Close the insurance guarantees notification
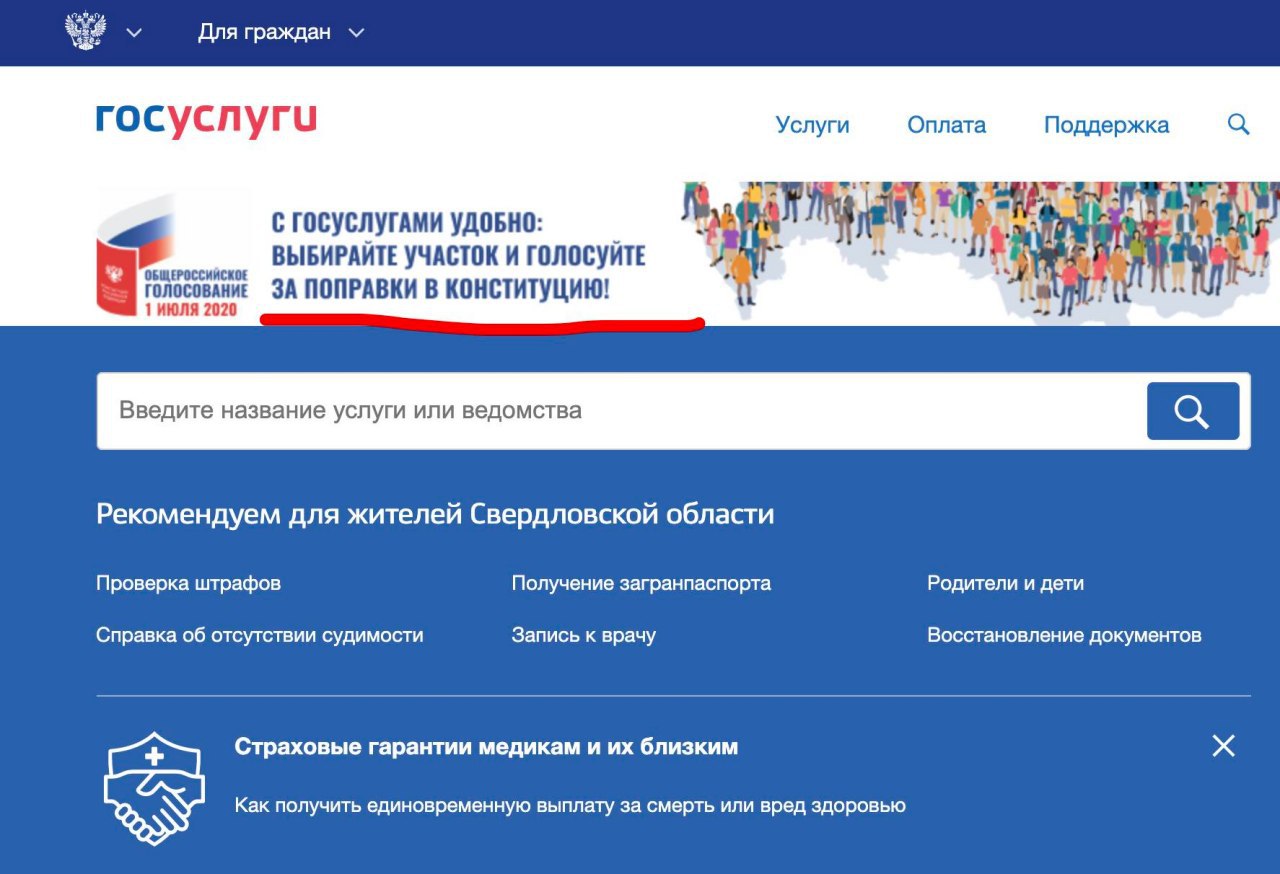Screen dimensions: 1280x874 1223,746
